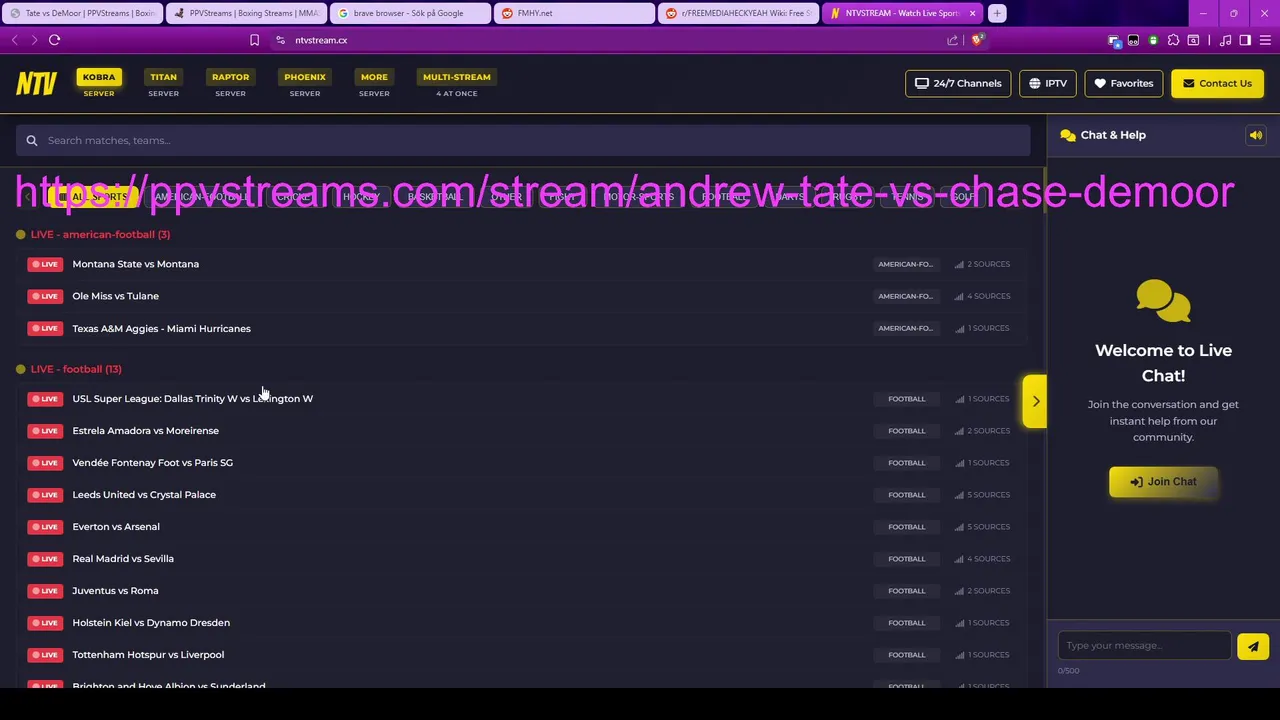The image size is (1280, 720).
Task: Open 24/7 Channels
Action: tap(958, 84)
